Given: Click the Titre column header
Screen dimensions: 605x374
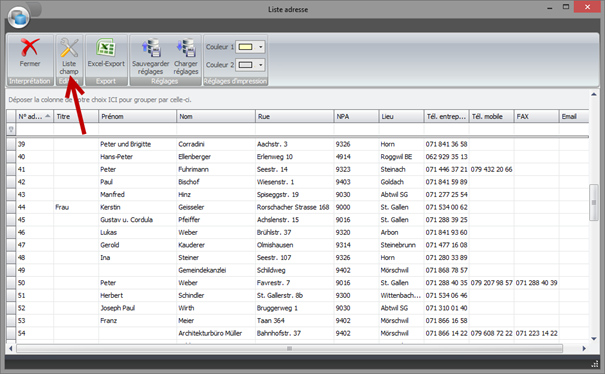Looking at the screenshot, I should click(76, 116).
